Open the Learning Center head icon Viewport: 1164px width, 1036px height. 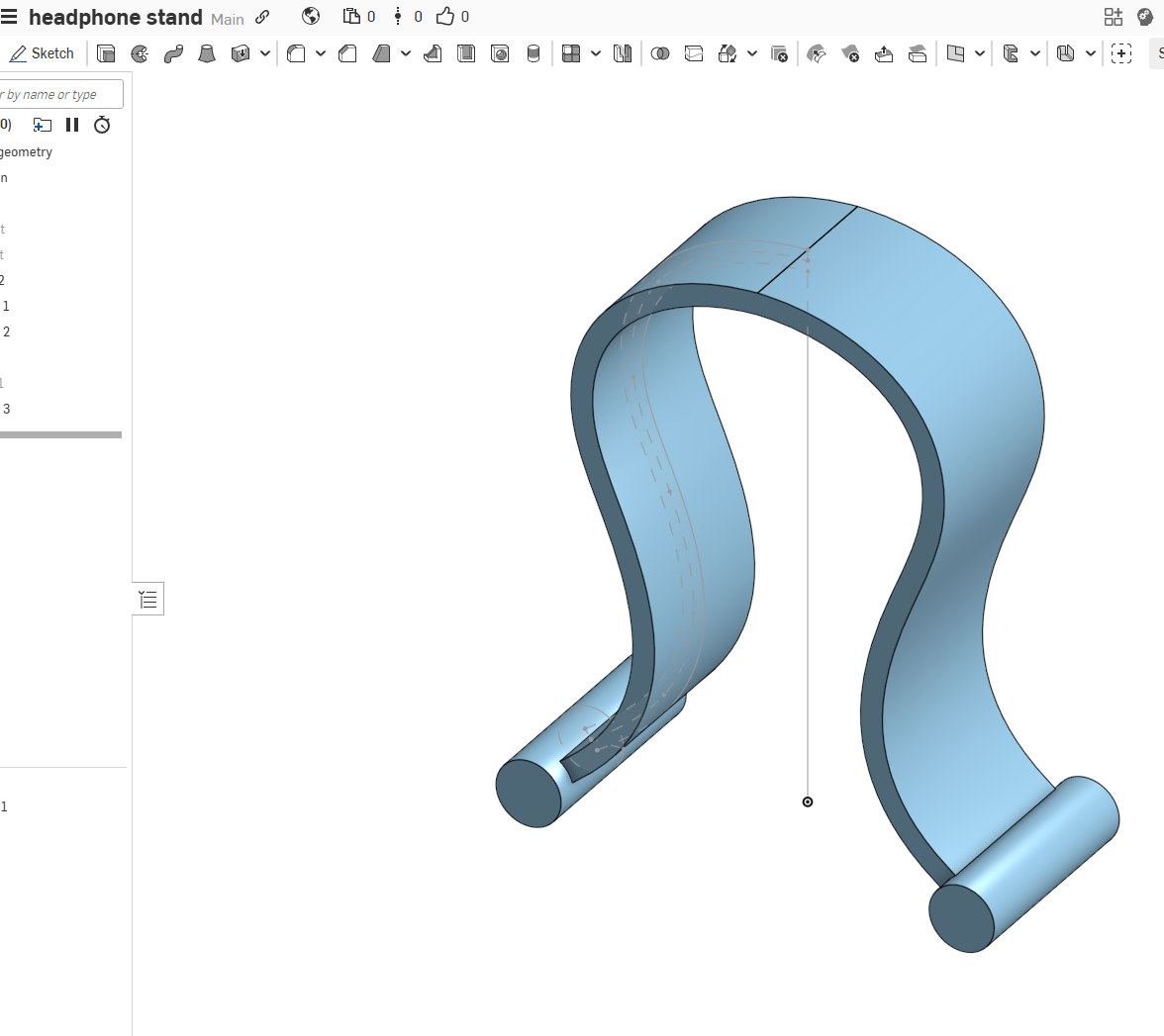click(1144, 16)
